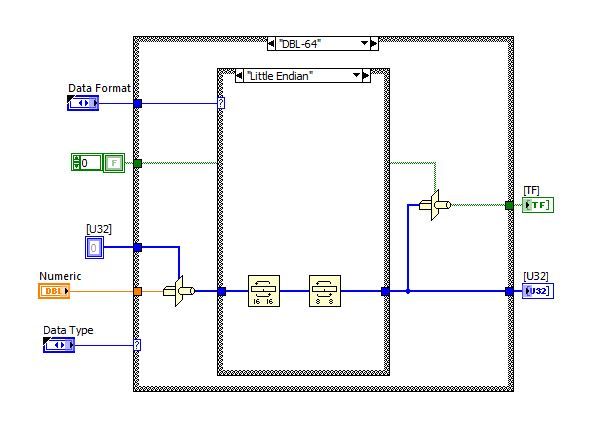Click the "[TF]" label above indicator
Screen dimensions: 593x441
point(531,190)
